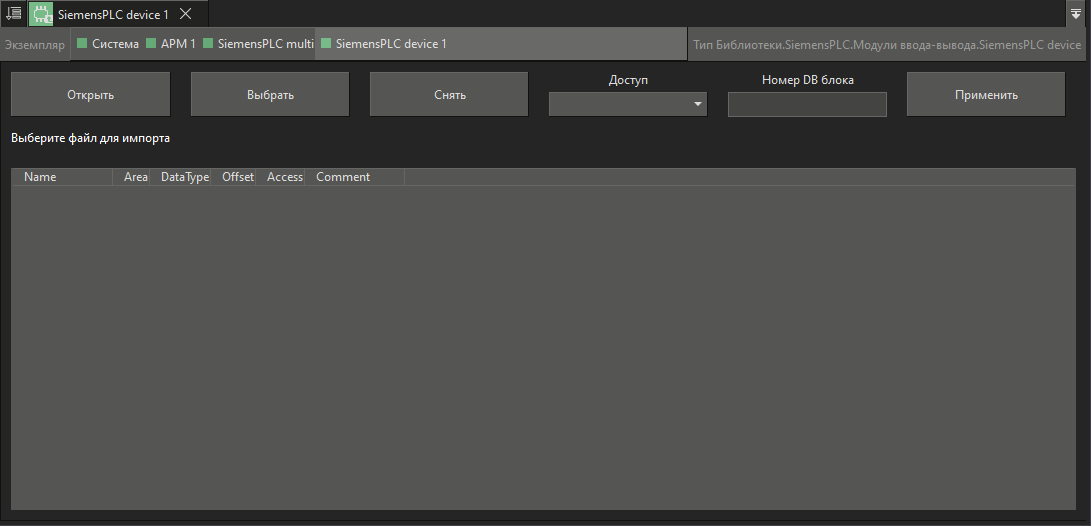Sort by DataType column header

click(181, 177)
